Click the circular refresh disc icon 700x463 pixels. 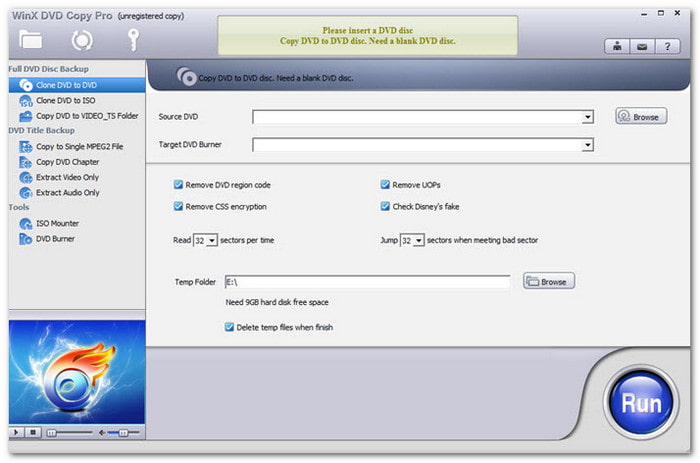tap(82, 40)
